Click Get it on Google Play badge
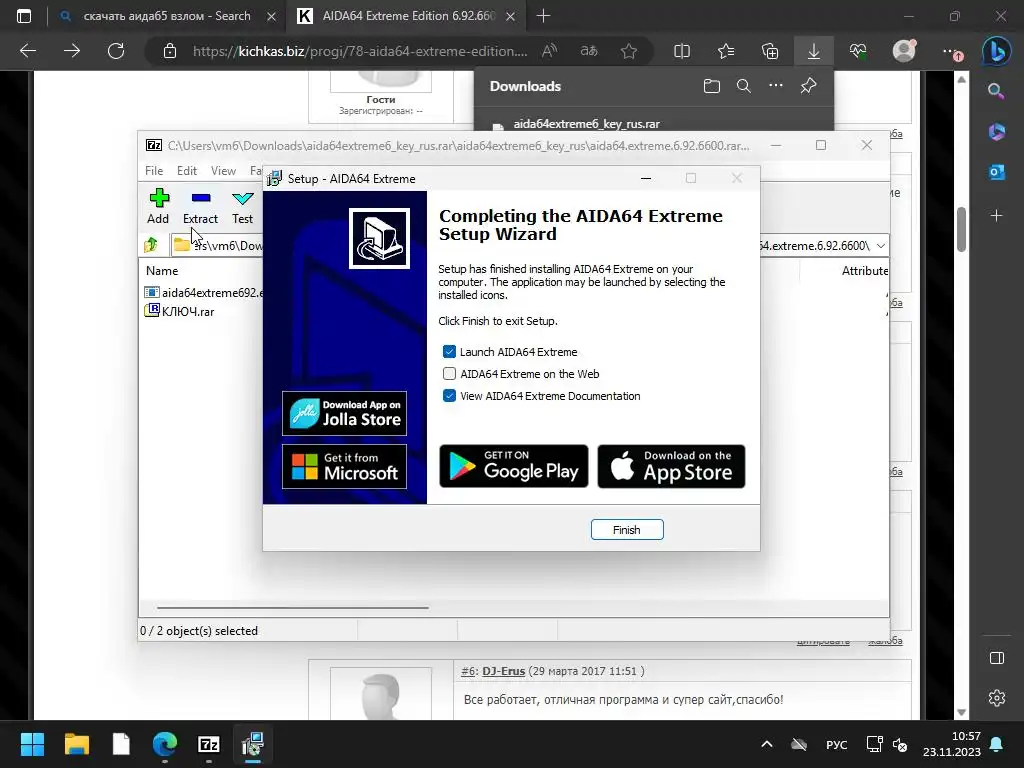Screen dimensions: 1024x768 pyautogui.click(x=514, y=466)
